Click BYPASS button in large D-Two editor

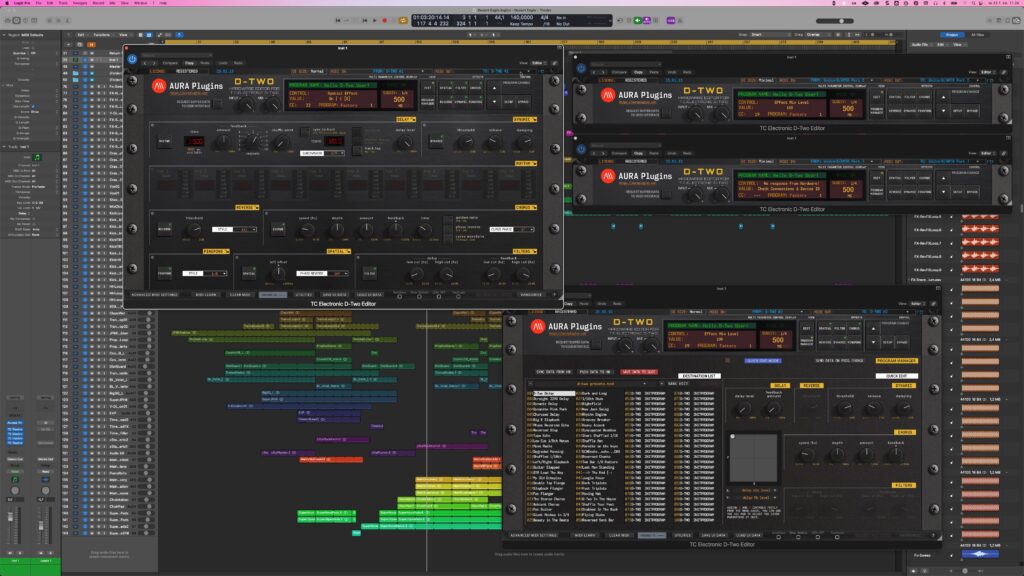tap(523, 102)
